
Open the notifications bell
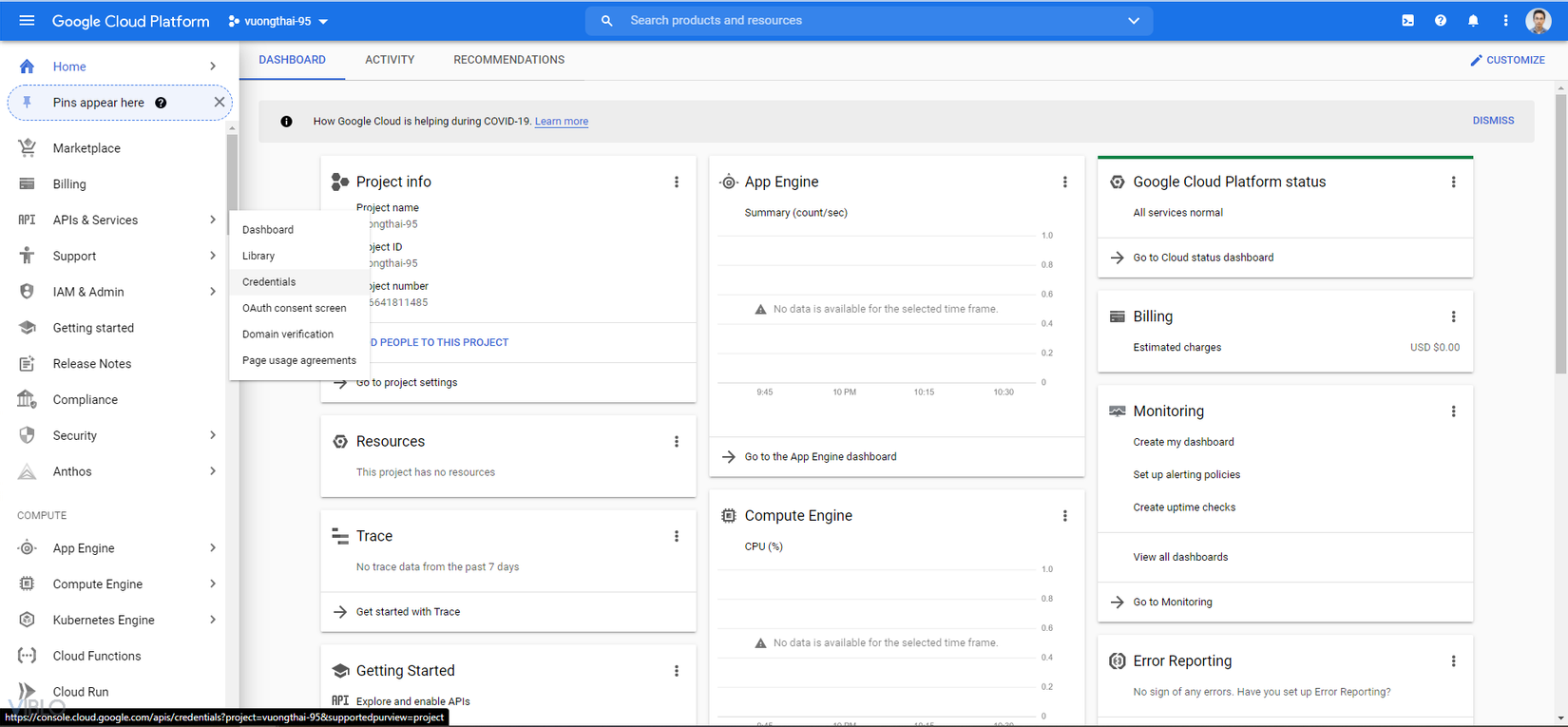(1473, 20)
